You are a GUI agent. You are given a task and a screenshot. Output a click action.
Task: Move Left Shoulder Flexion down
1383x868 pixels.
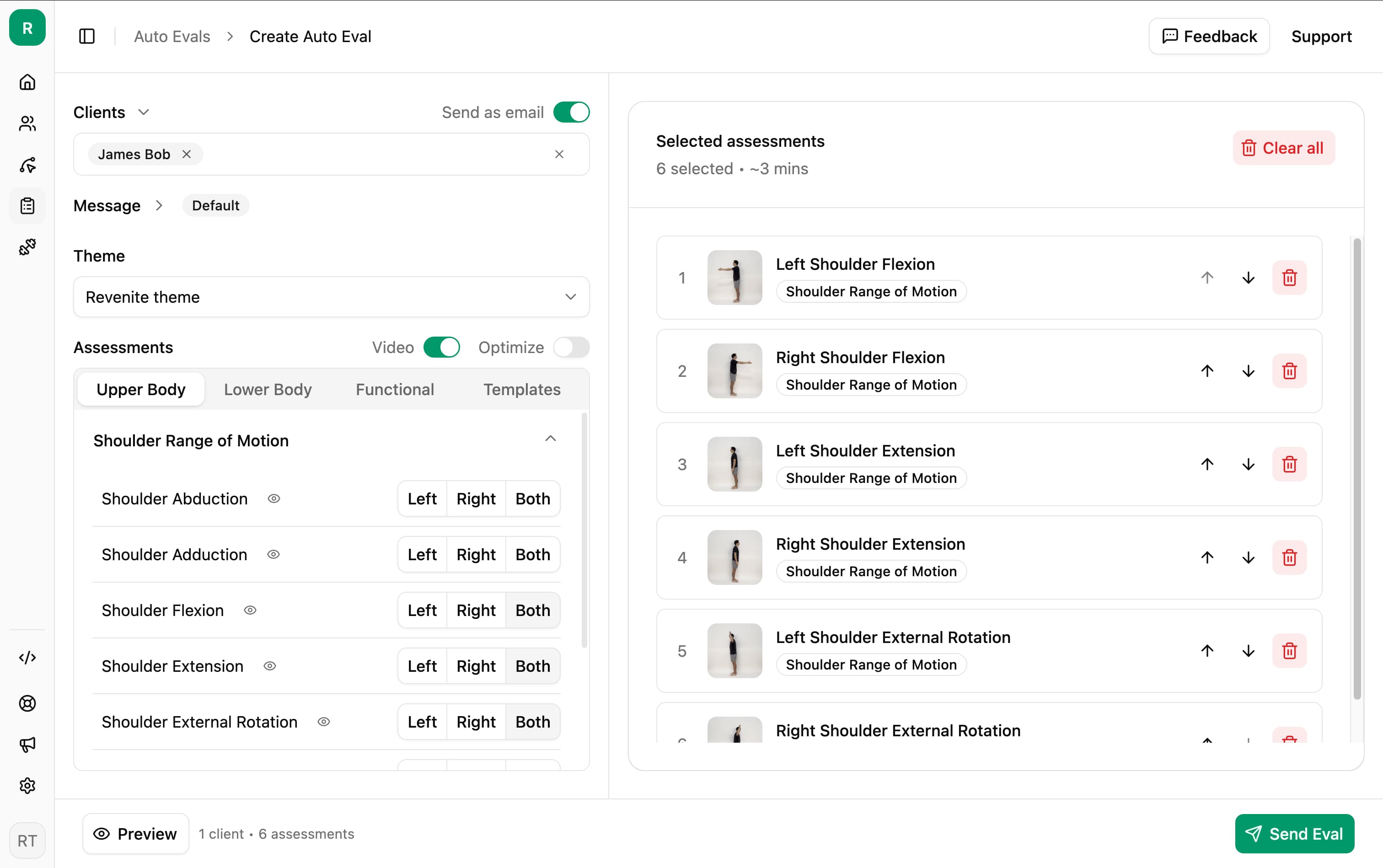pyautogui.click(x=1248, y=278)
